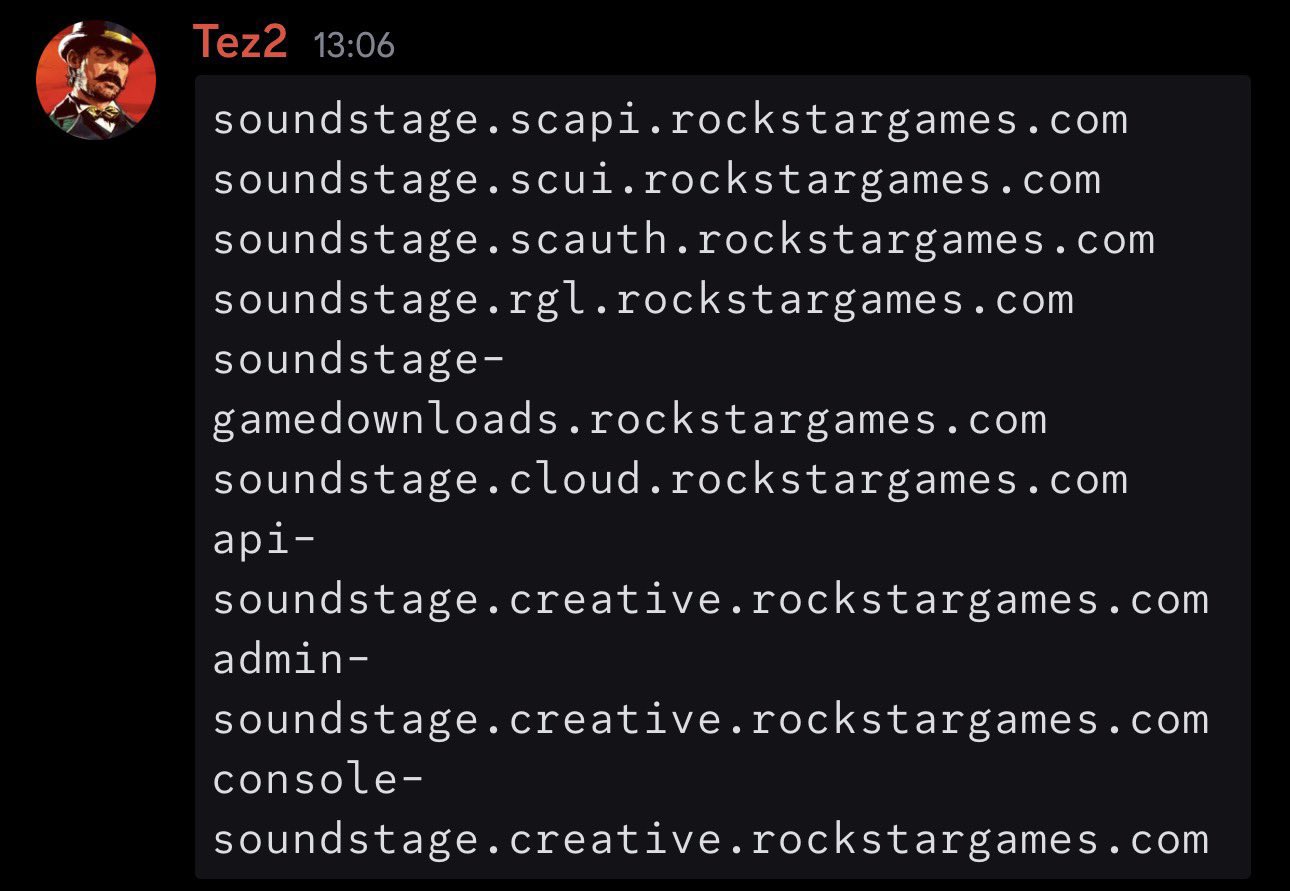The image size is (1290, 891).
Task: Click the soundstage.creative line directly below 'admin-'
Action: 710,720
